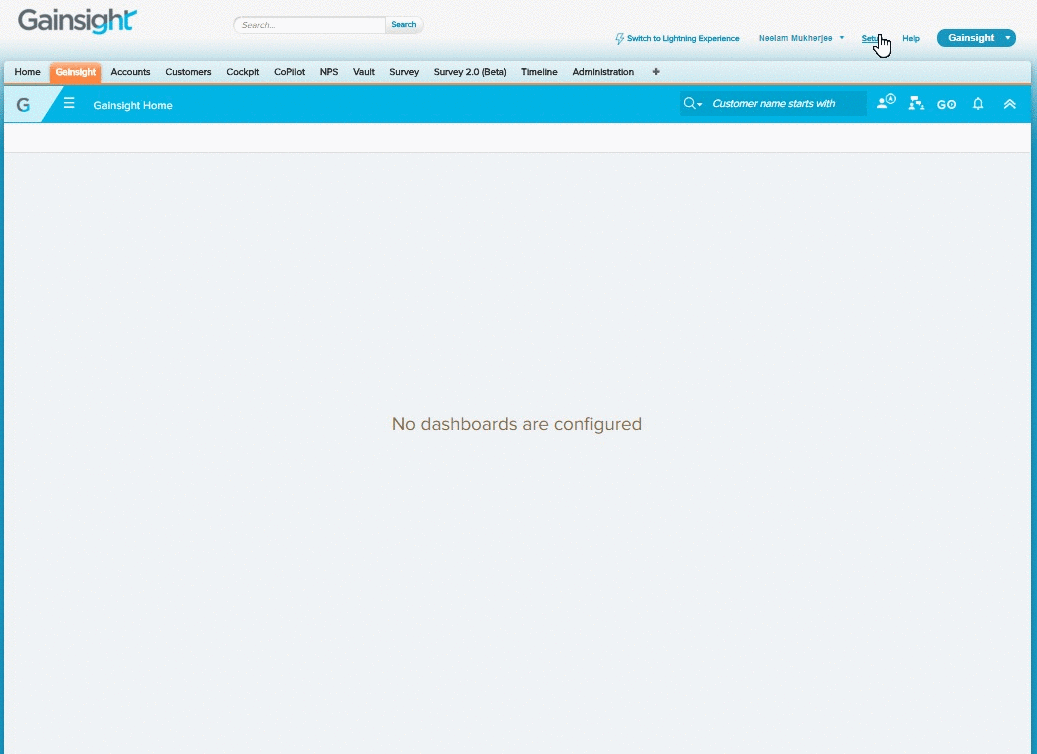
Task: Open notifications bell
Action: (978, 103)
